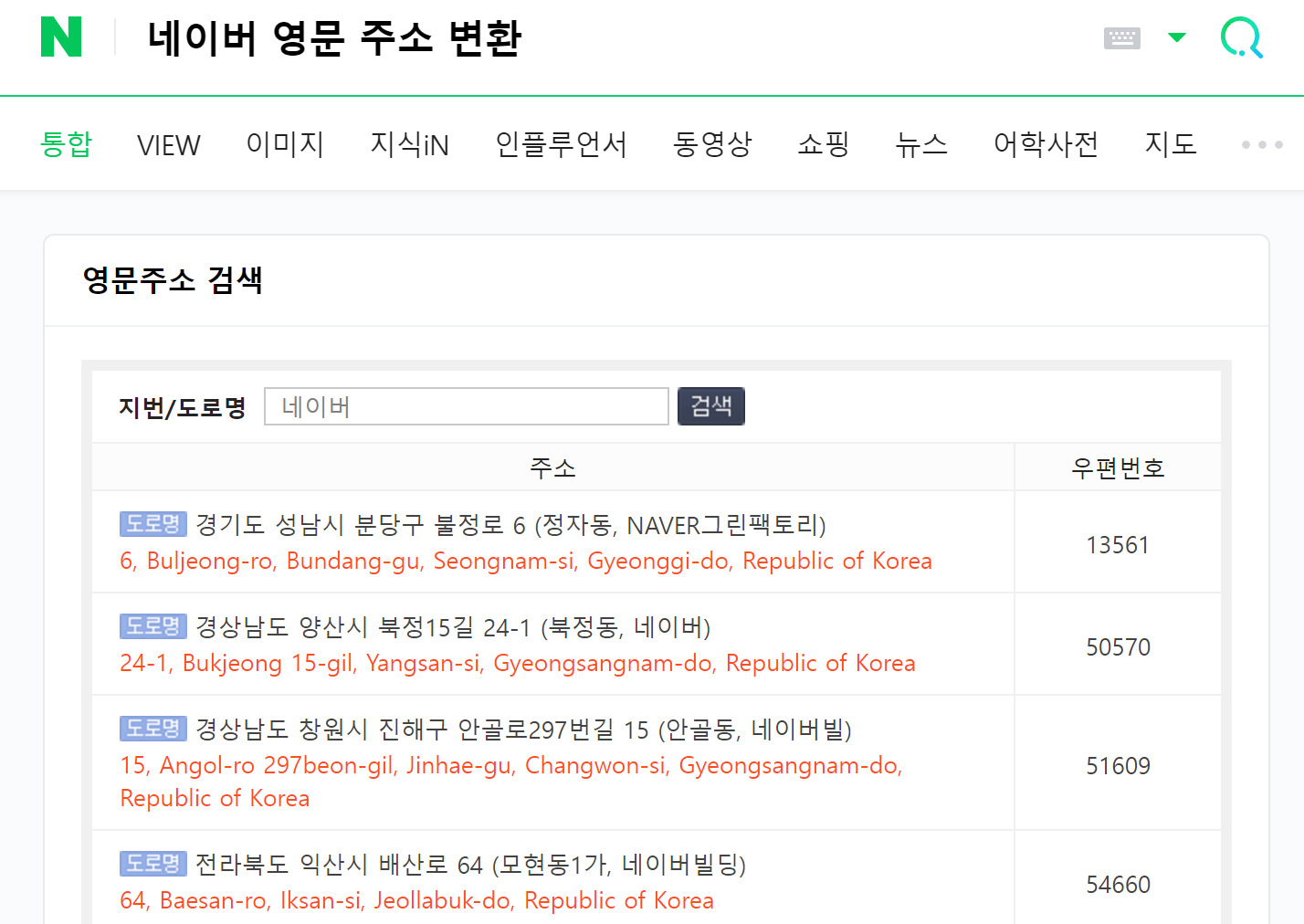Click the green Naver N logo

click(61, 37)
